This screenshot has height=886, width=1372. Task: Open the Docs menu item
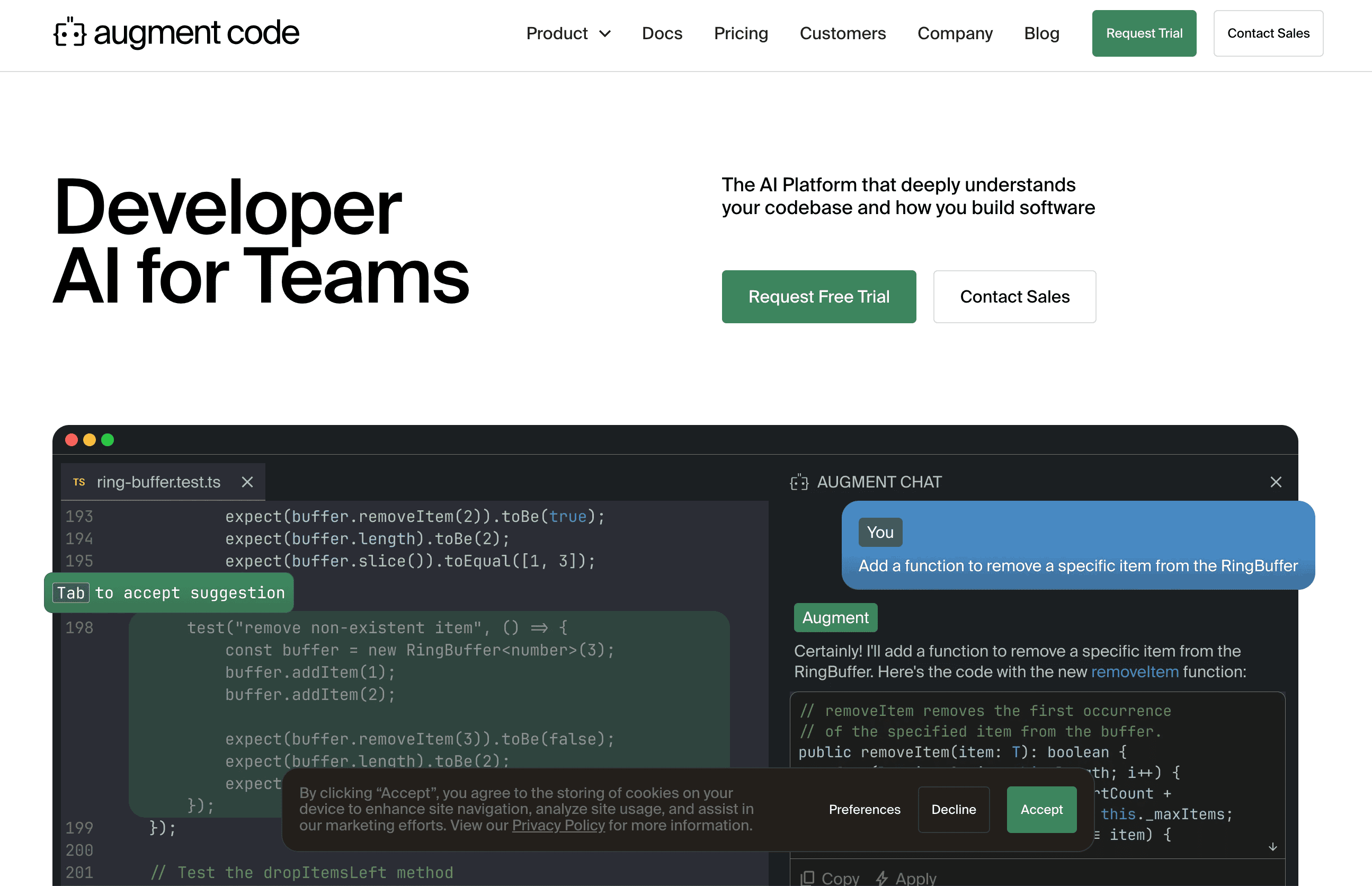[x=662, y=33]
